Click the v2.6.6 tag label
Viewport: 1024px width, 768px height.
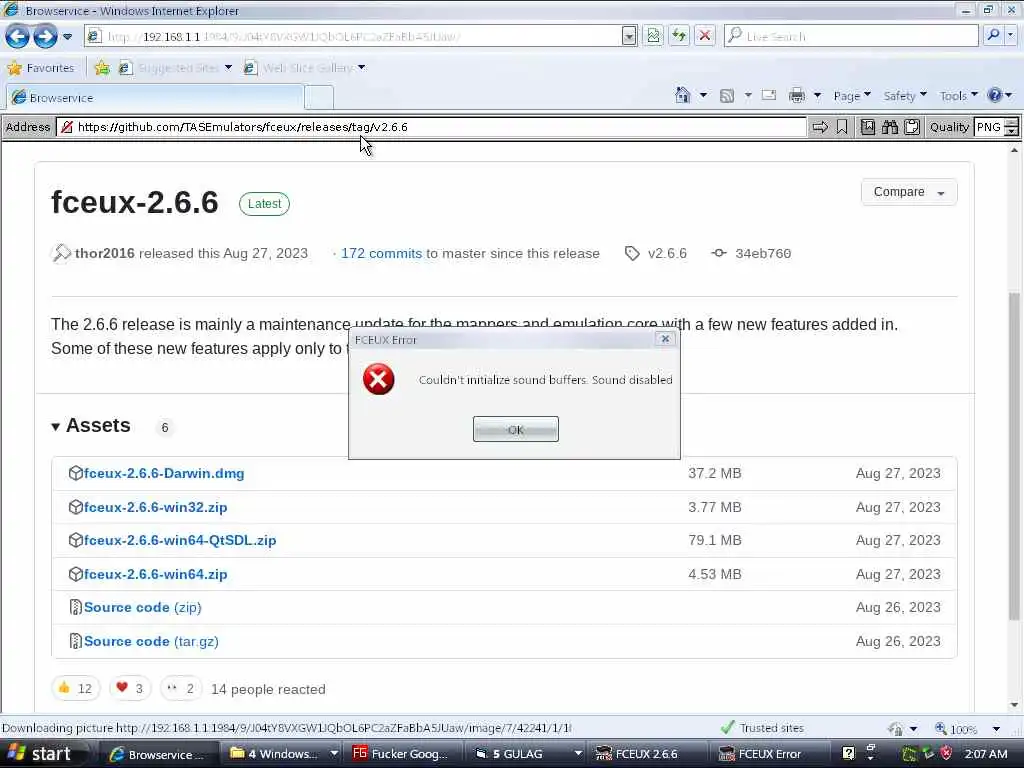[x=667, y=253]
